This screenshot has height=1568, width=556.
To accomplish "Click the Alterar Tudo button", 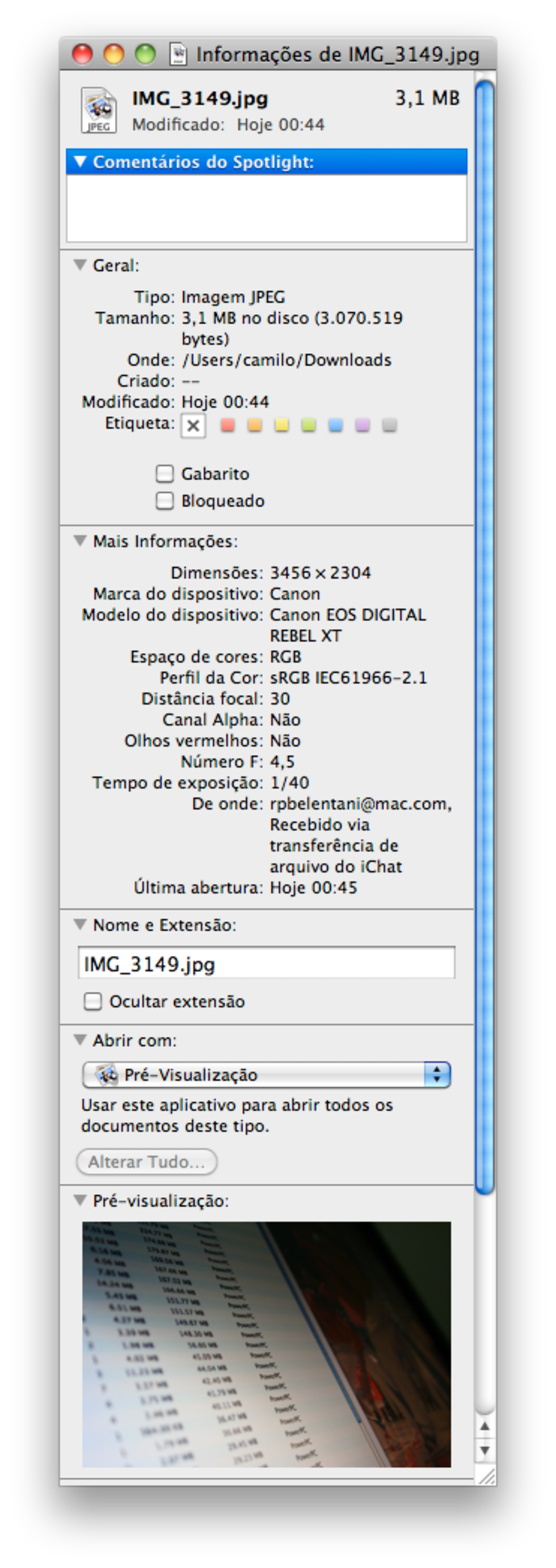I will coord(146,1162).
